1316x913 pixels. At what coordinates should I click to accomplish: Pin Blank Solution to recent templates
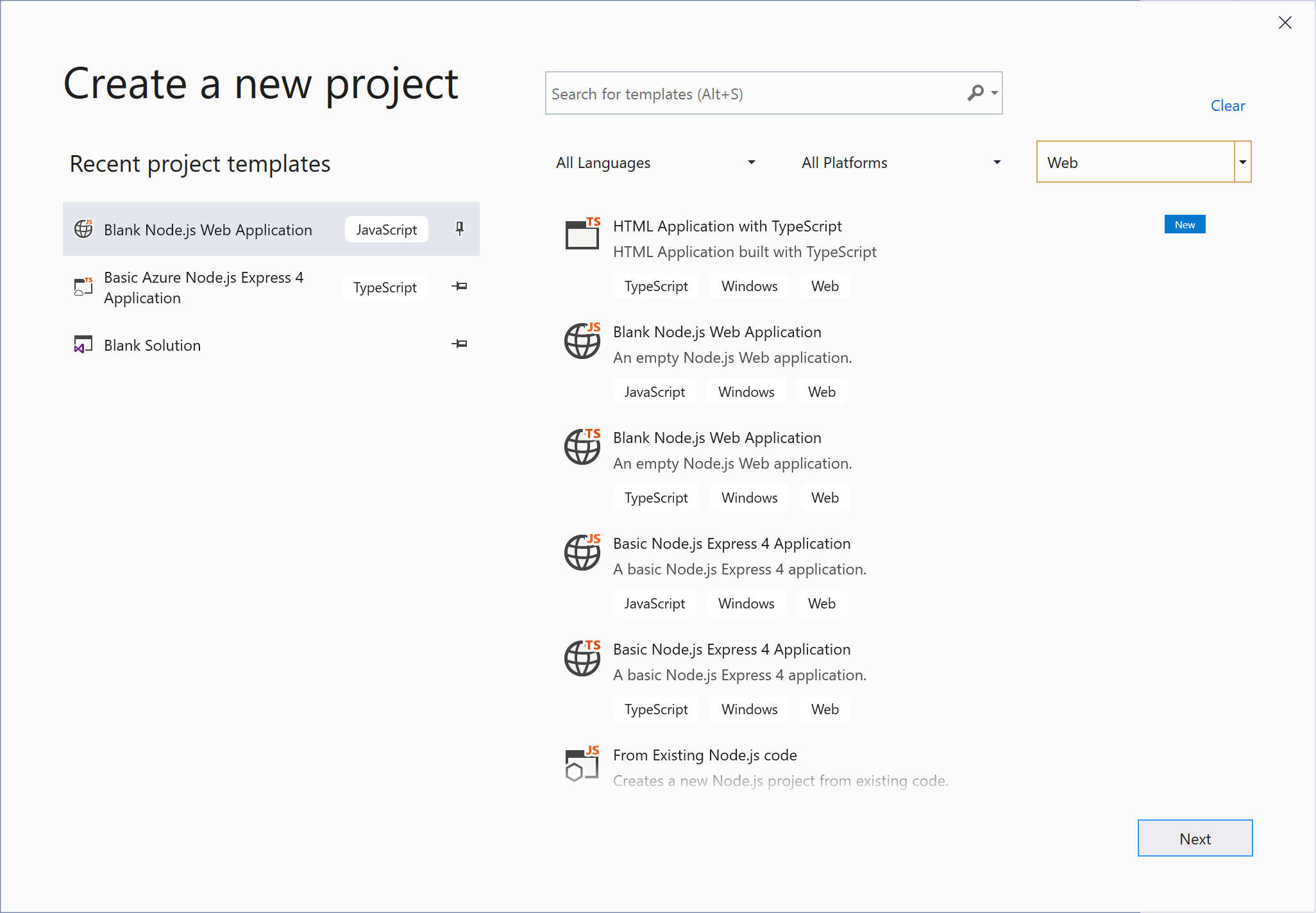click(459, 344)
